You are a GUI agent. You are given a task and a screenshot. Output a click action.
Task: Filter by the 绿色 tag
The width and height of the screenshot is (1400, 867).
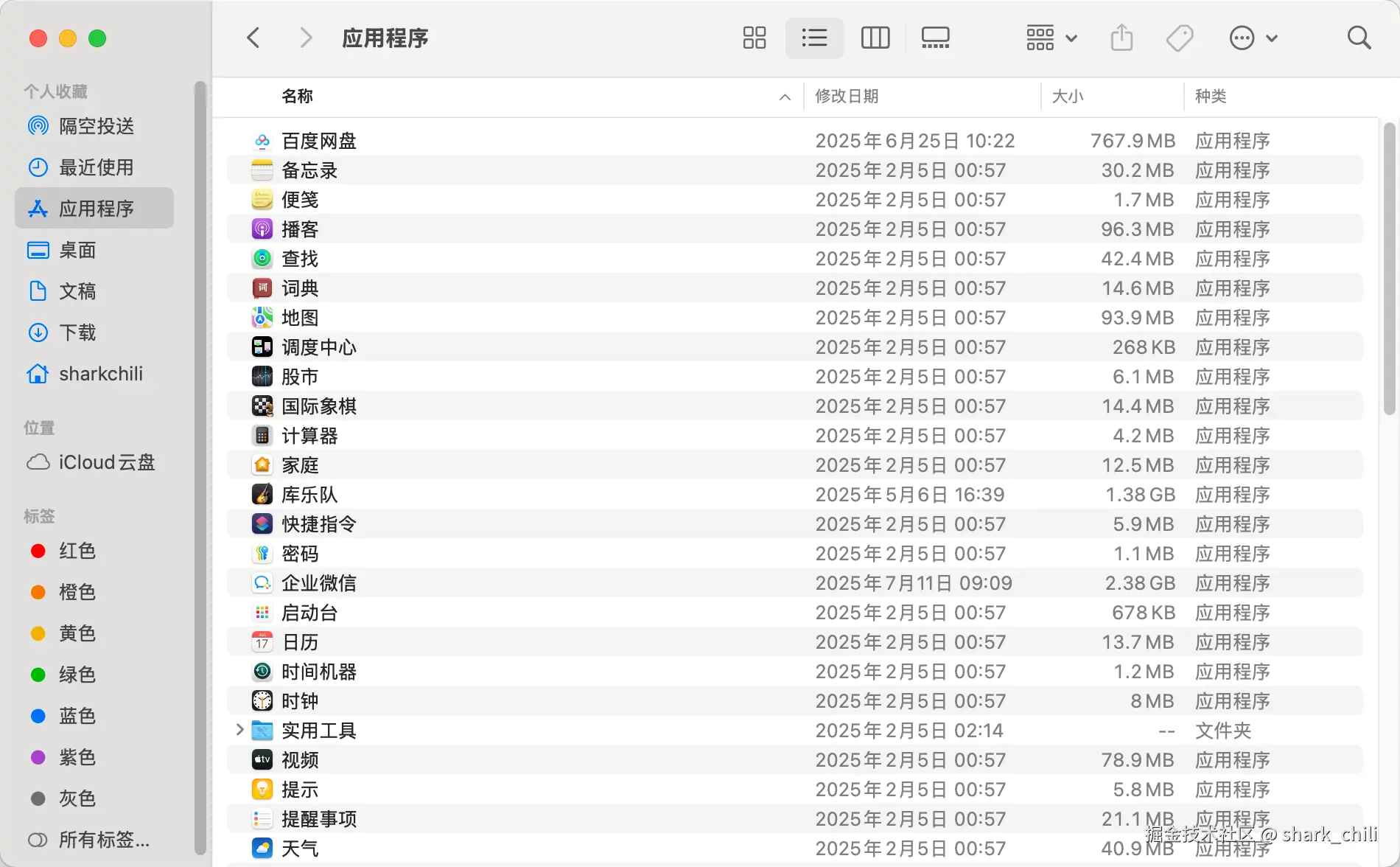pos(94,675)
